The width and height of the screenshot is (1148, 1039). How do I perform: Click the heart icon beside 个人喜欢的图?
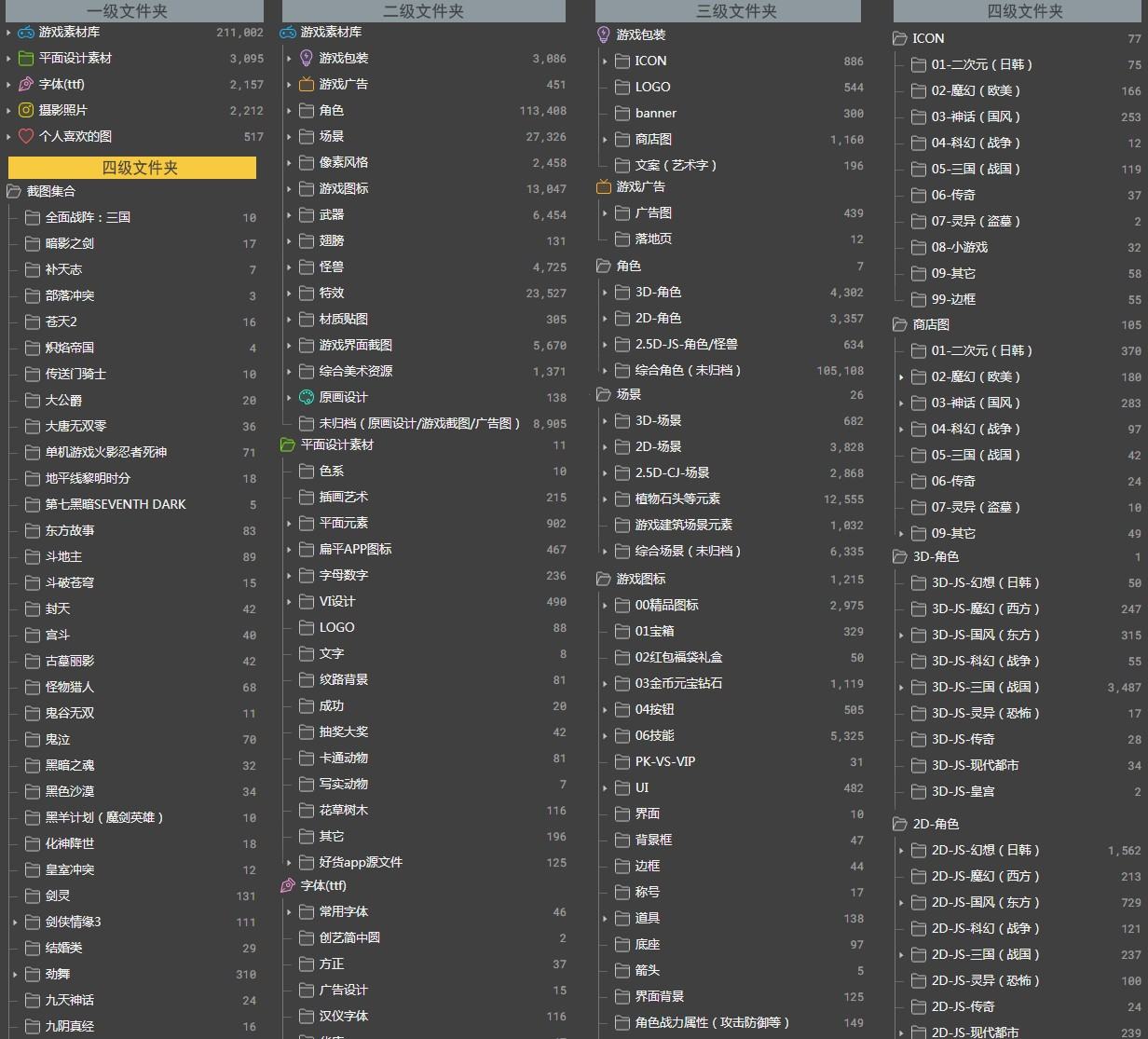pos(26,136)
